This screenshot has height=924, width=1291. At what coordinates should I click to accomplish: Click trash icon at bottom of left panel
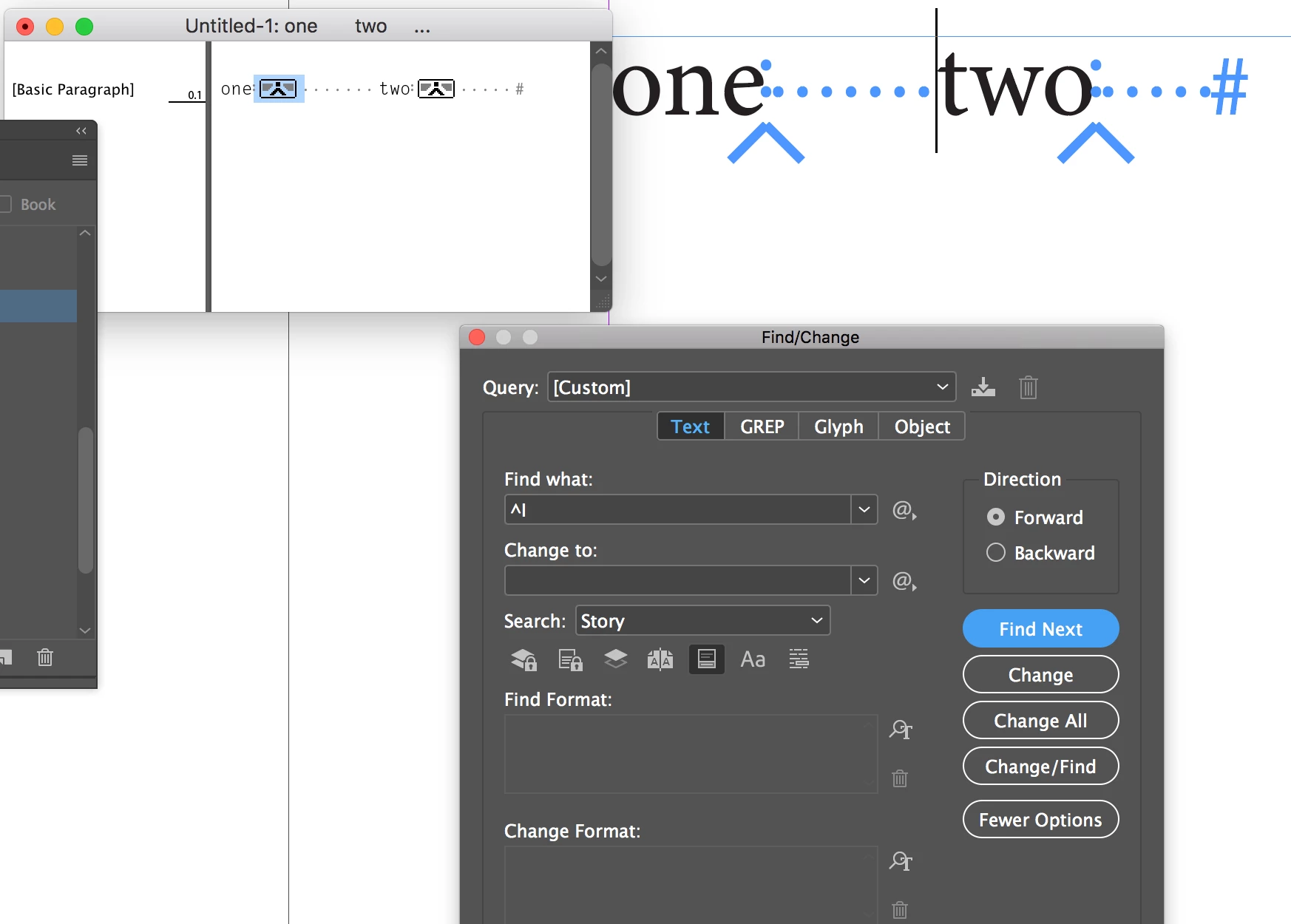pos(45,657)
